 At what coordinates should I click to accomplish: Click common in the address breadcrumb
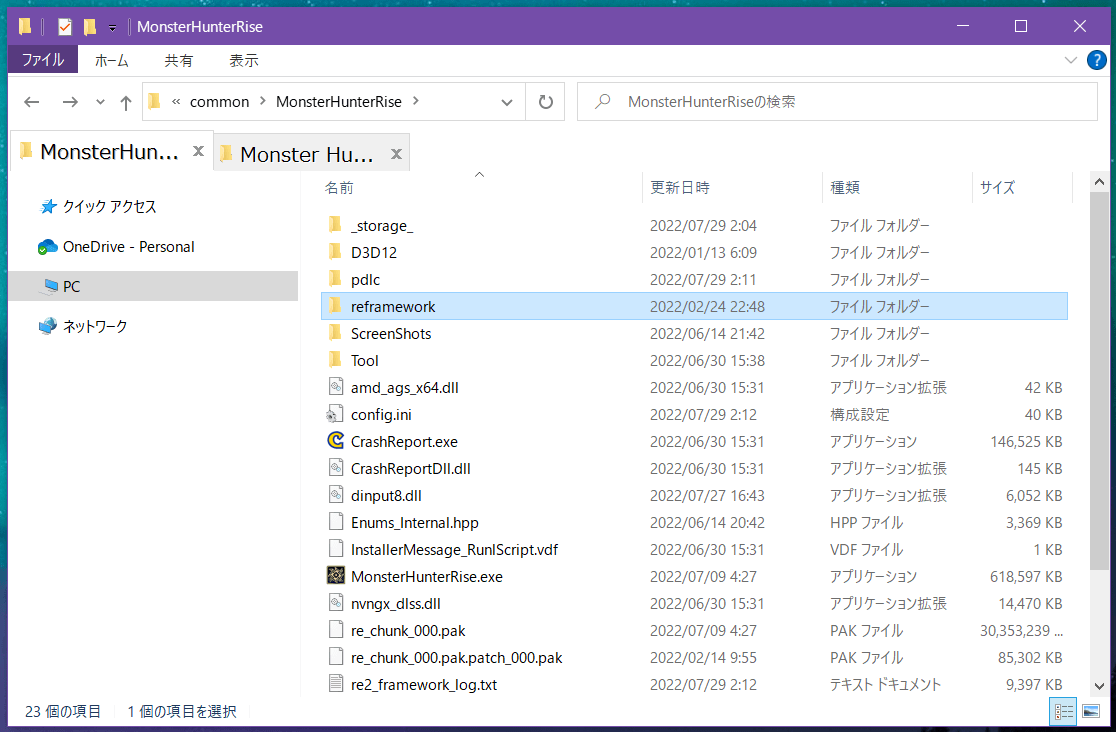[x=219, y=102]
